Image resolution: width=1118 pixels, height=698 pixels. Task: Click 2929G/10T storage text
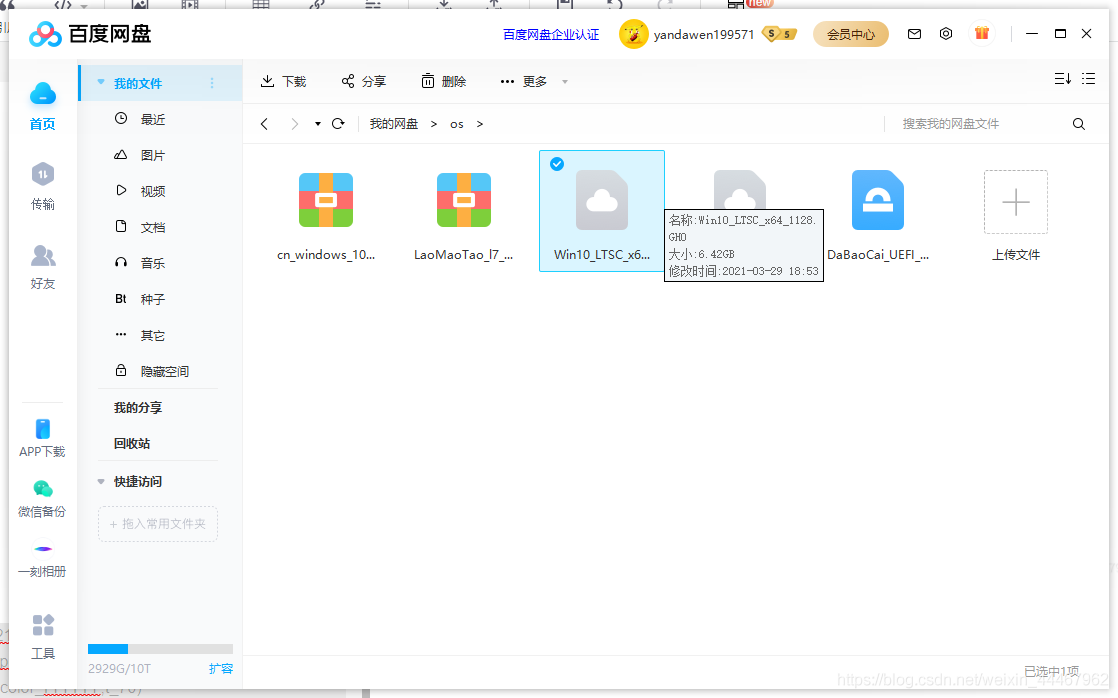(119, 669)
